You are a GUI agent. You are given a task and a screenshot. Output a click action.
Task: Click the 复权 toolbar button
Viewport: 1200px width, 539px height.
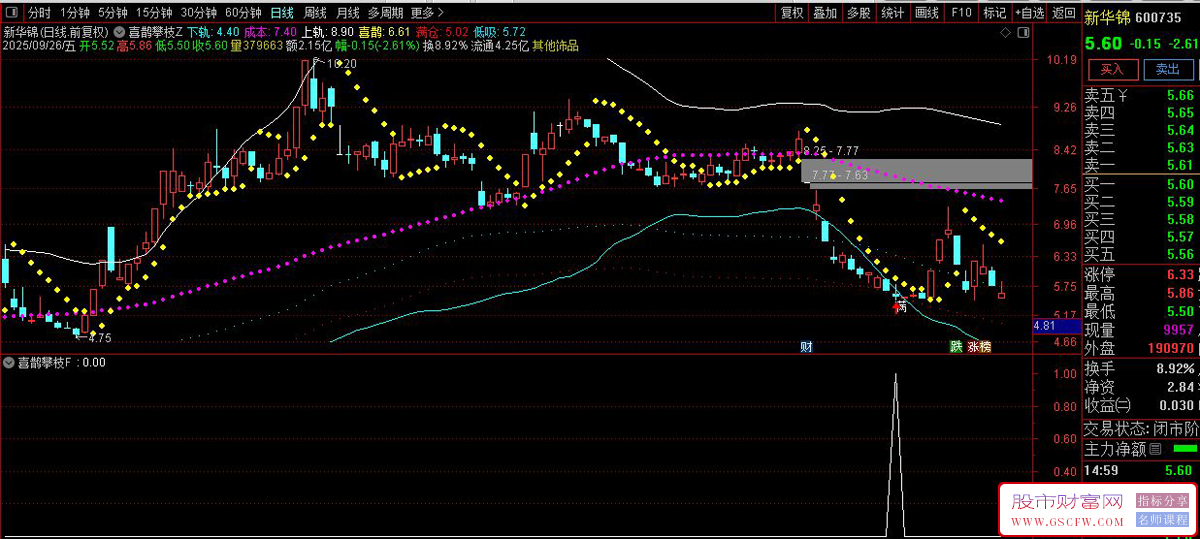(x=792, y=13)
